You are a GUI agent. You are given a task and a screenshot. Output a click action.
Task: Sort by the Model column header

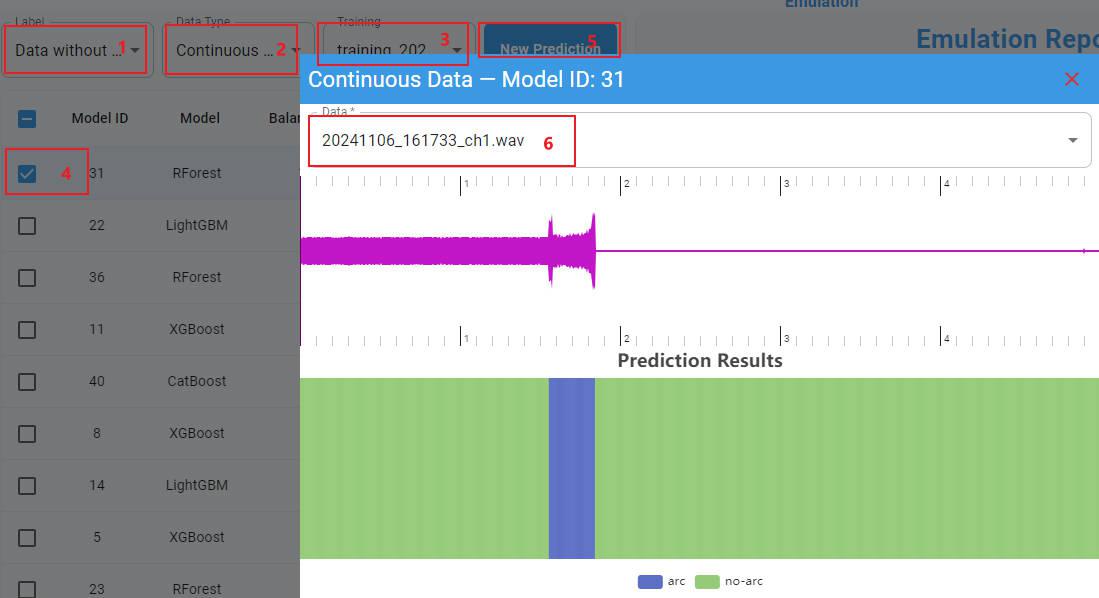pos(200,118)
